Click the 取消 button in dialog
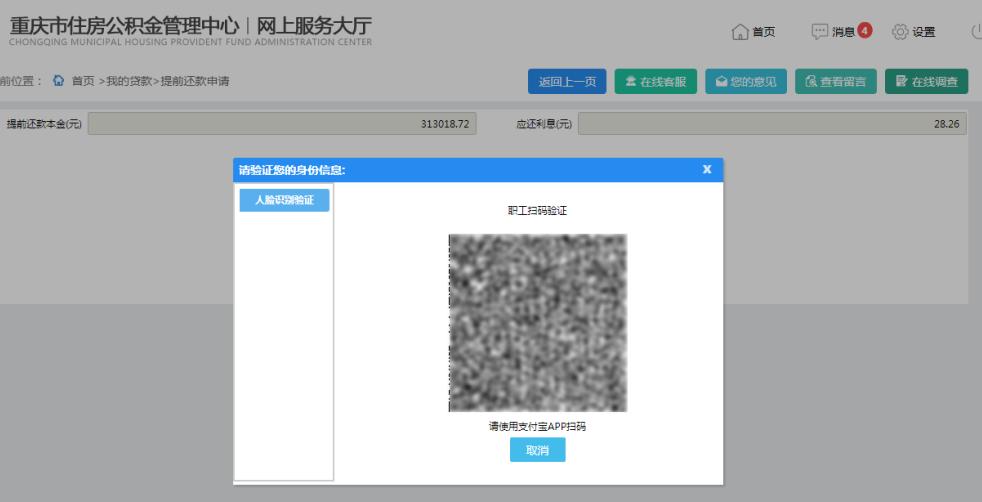Image resolution: width=982 pixels, height=502 pixels. tap(537, 450)
